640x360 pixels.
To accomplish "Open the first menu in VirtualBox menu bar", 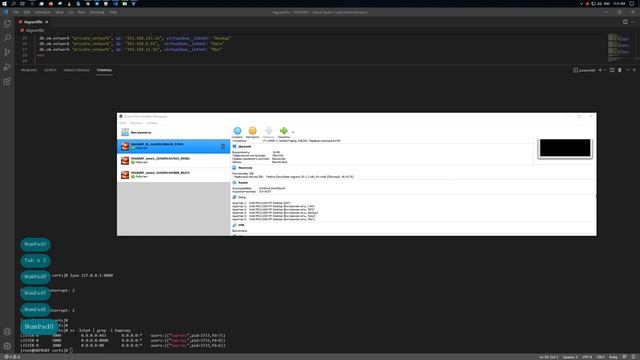I will coord(123,123).
